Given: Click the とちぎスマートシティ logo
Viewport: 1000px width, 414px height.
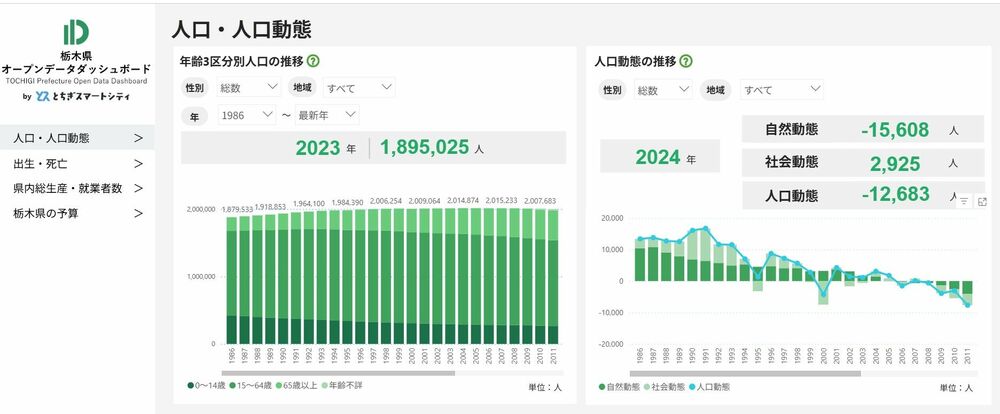Looking at the screenshot, I should click(76, 96).
